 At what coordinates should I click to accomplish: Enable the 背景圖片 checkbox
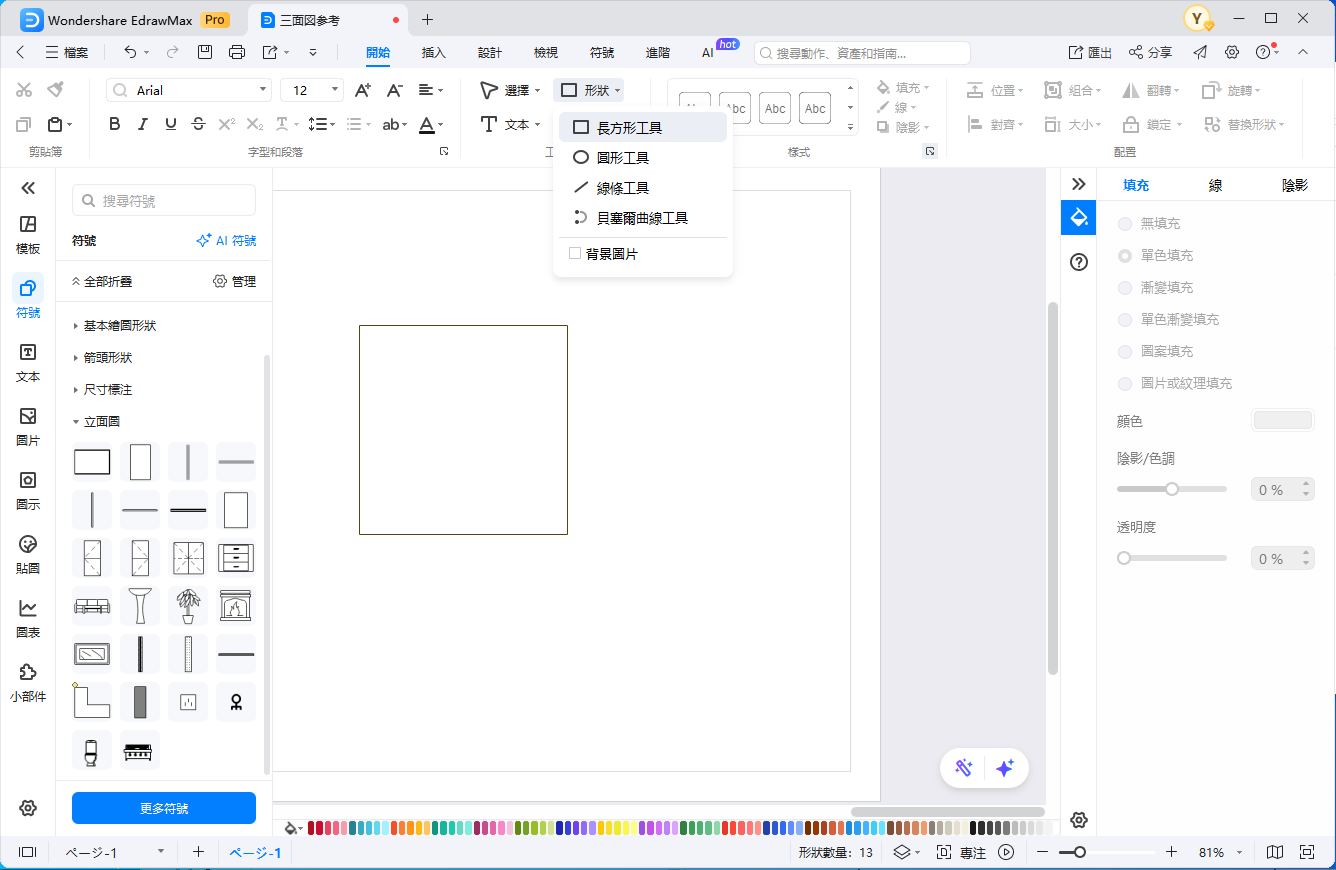pos(575,254)
